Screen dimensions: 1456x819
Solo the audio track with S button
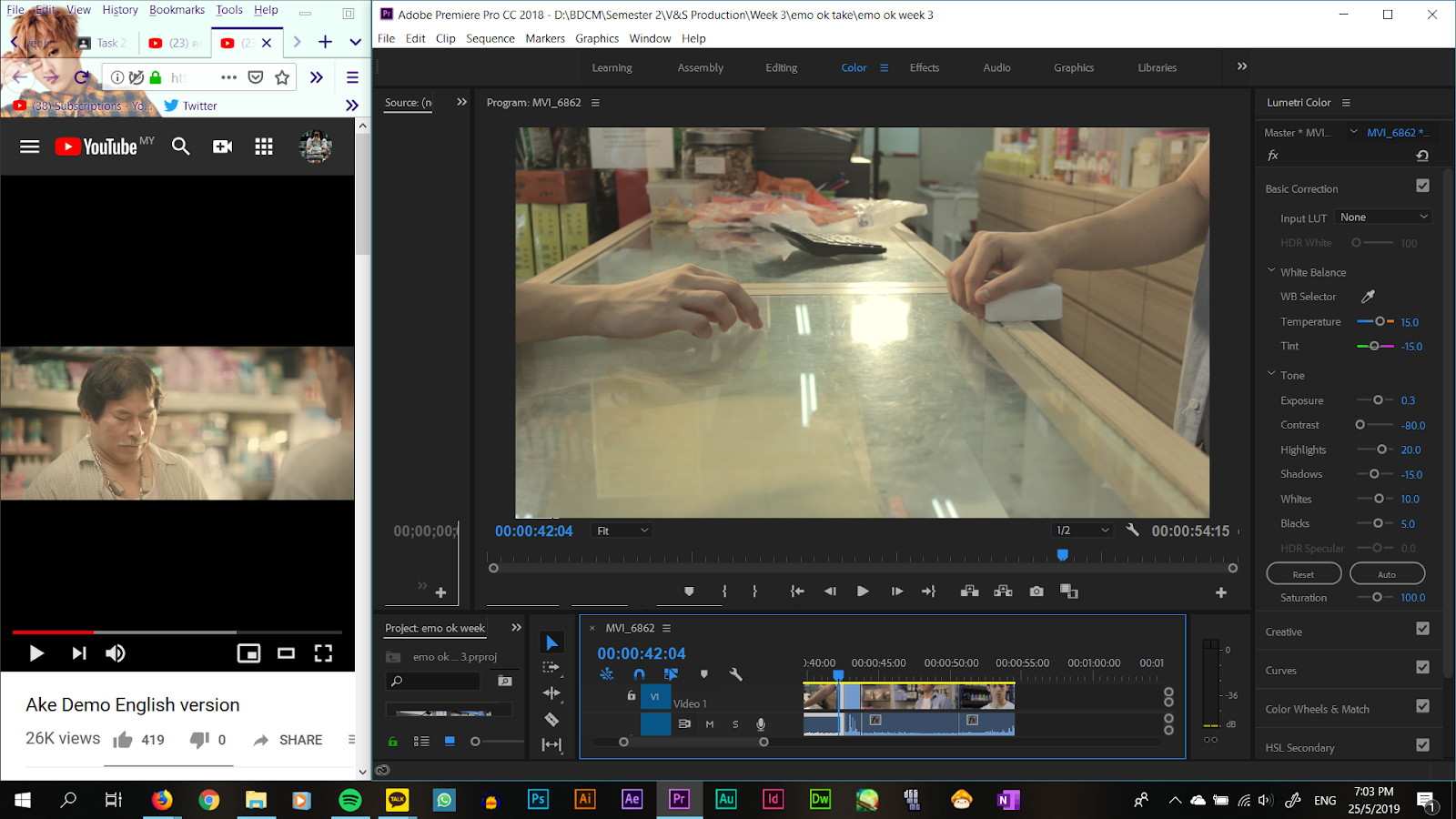click(735, 724)
